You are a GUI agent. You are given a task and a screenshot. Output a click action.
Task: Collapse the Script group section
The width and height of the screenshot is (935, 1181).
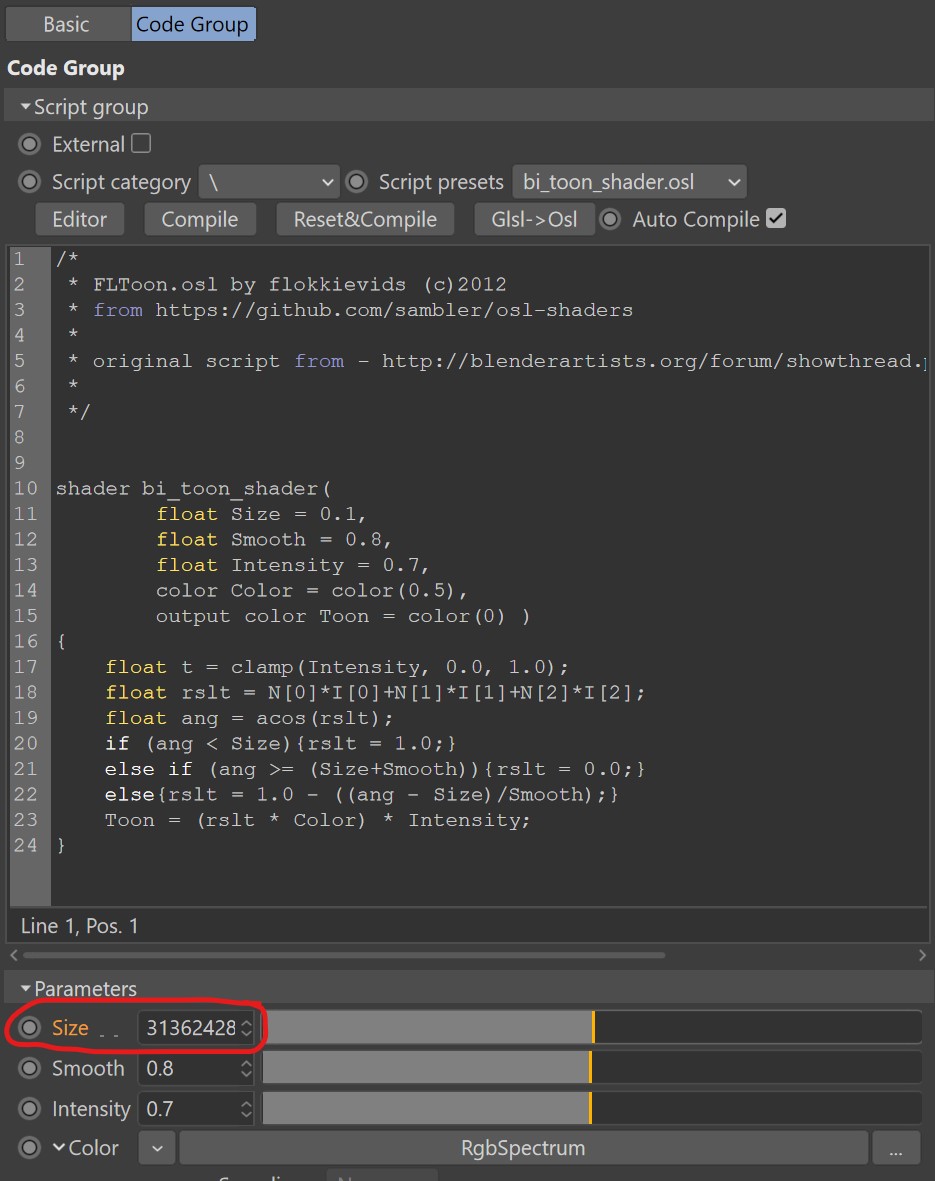pos(26,107)
